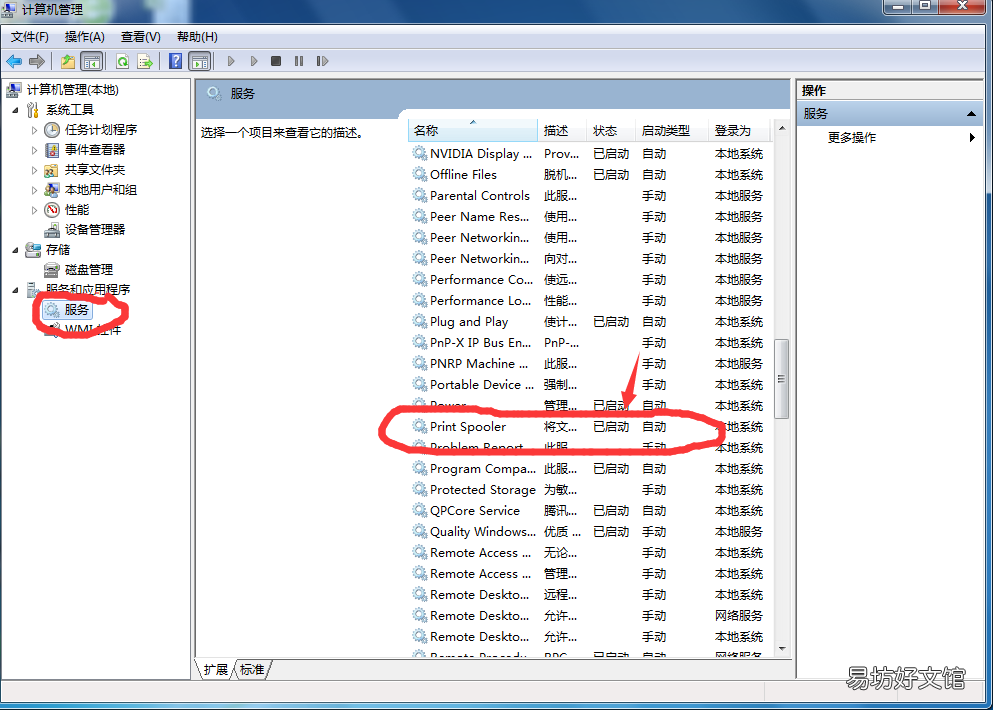Select the 本地用户和组 tree node
Image resolution: width=993 pixels, height=710 pixels.
pos(101,190)
